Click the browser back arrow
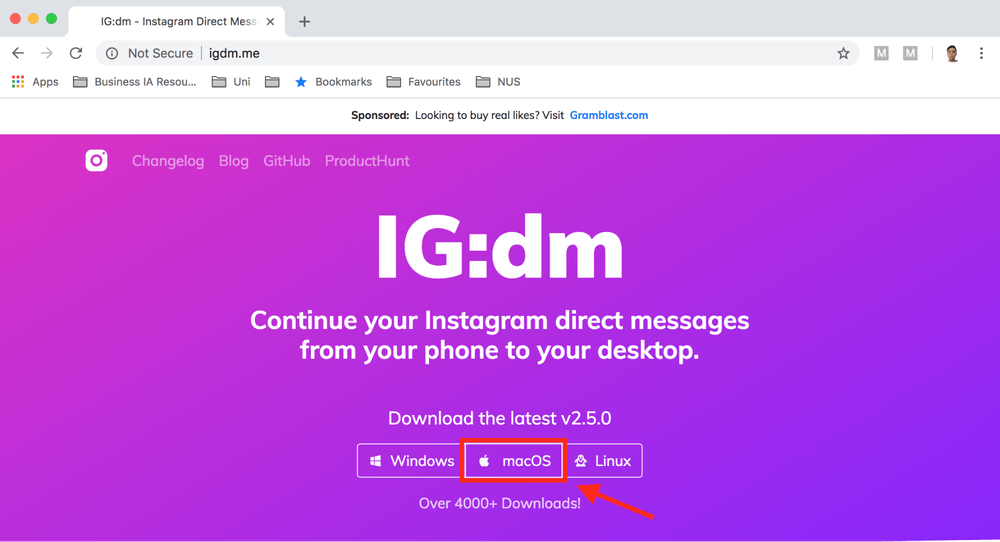The height and width of the screenshot is (542, 1000). (x=18, y=53)
